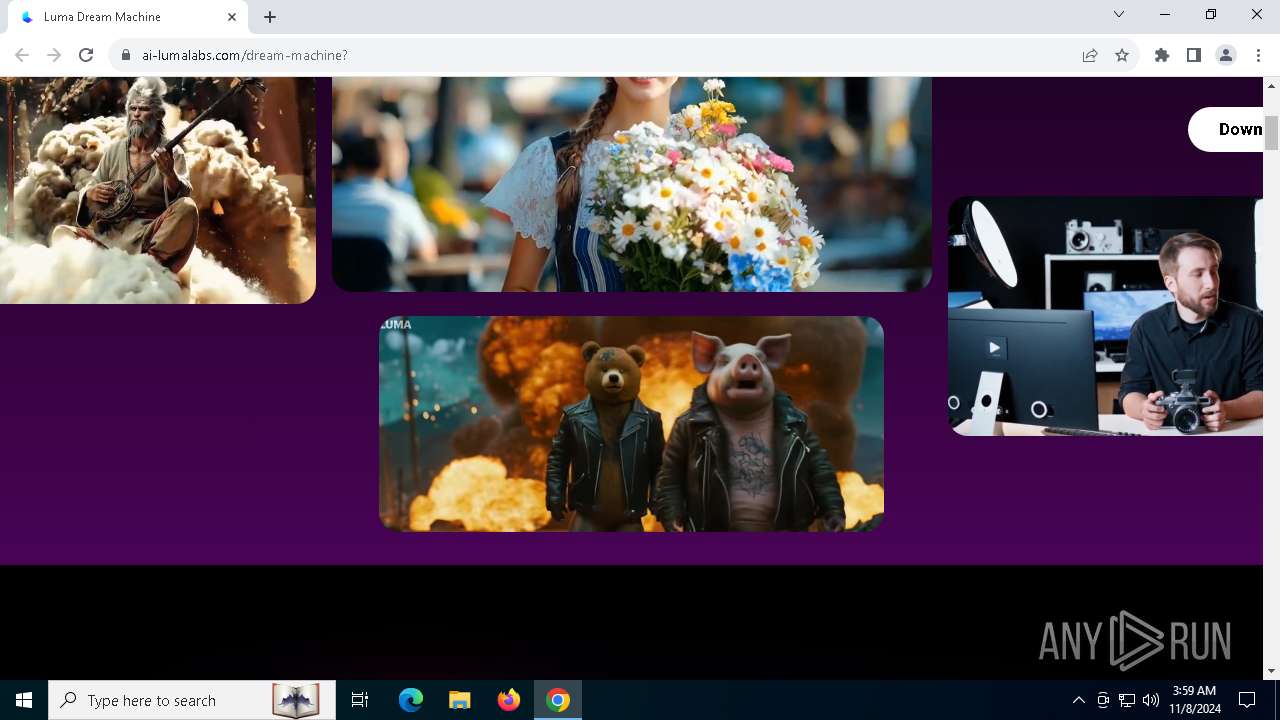Open the volume tray icon
Viewport: 1280px width, 720px height.
(1151, 700)
